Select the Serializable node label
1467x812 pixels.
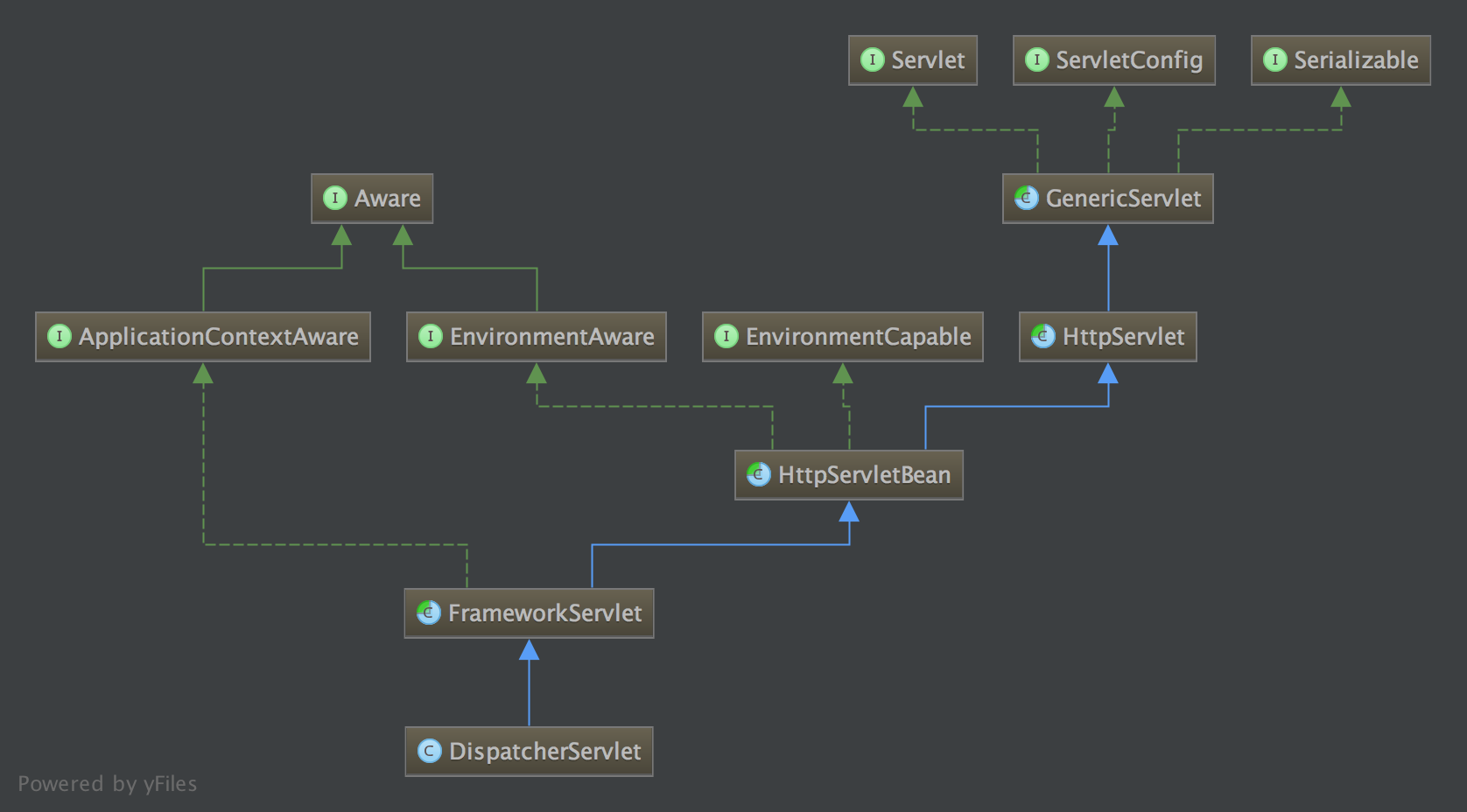point(1356,59)
